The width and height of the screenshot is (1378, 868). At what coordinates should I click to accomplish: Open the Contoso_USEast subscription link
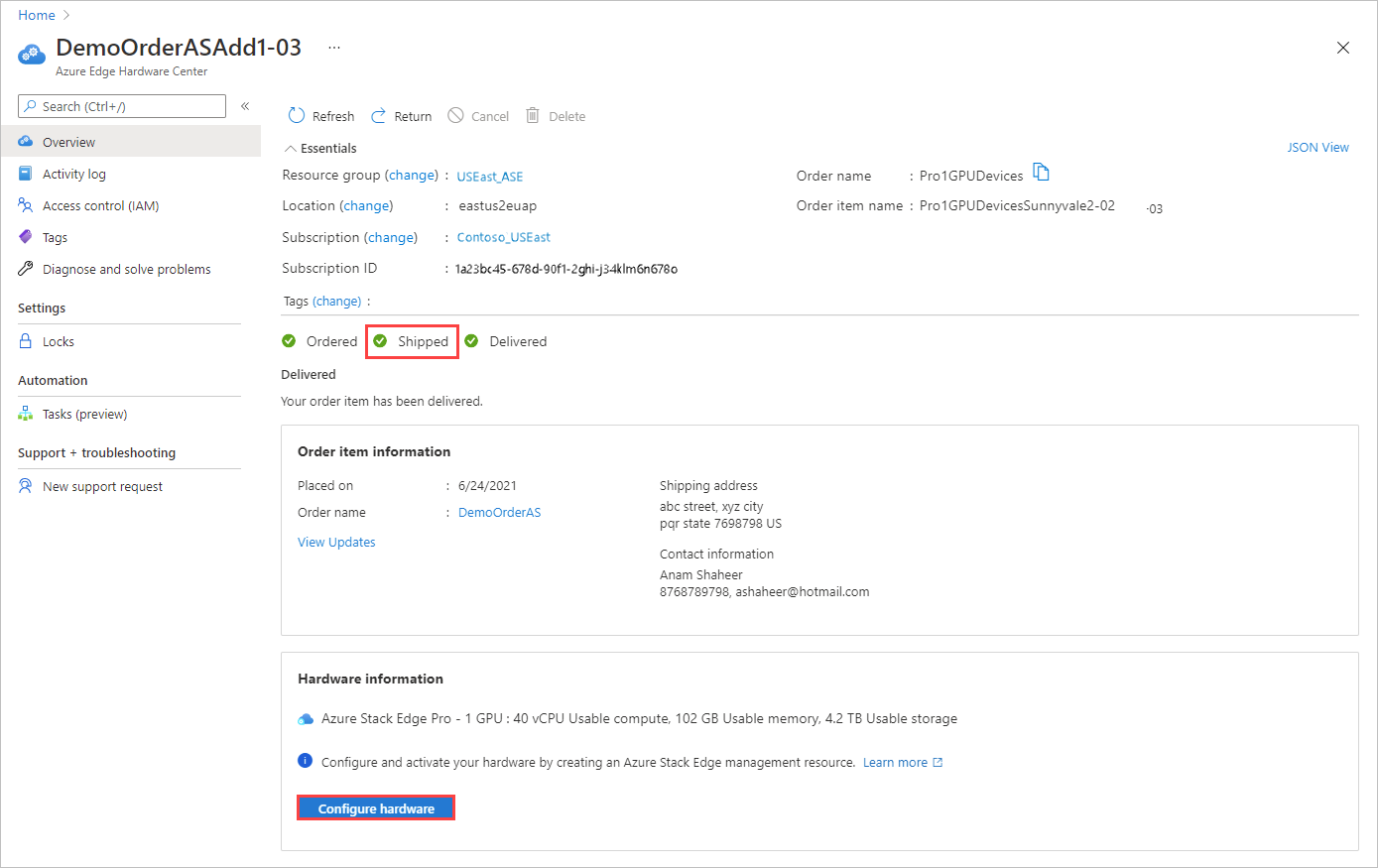pos(503,237)
